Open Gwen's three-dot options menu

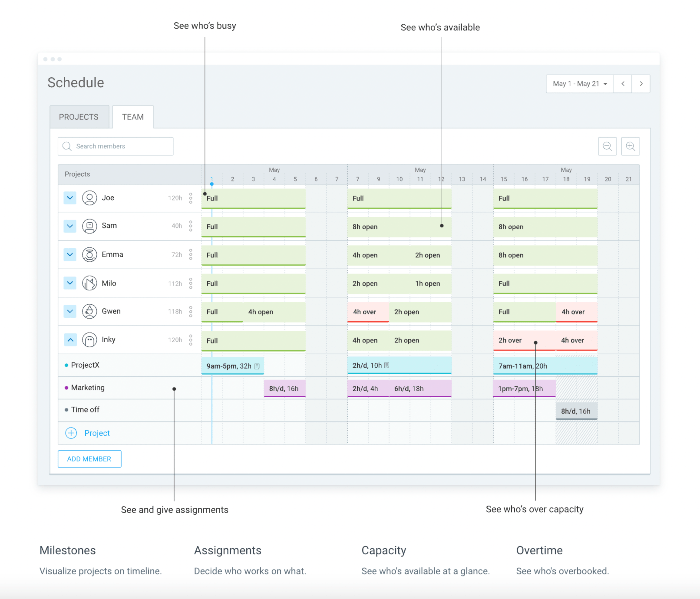[191, 311]
